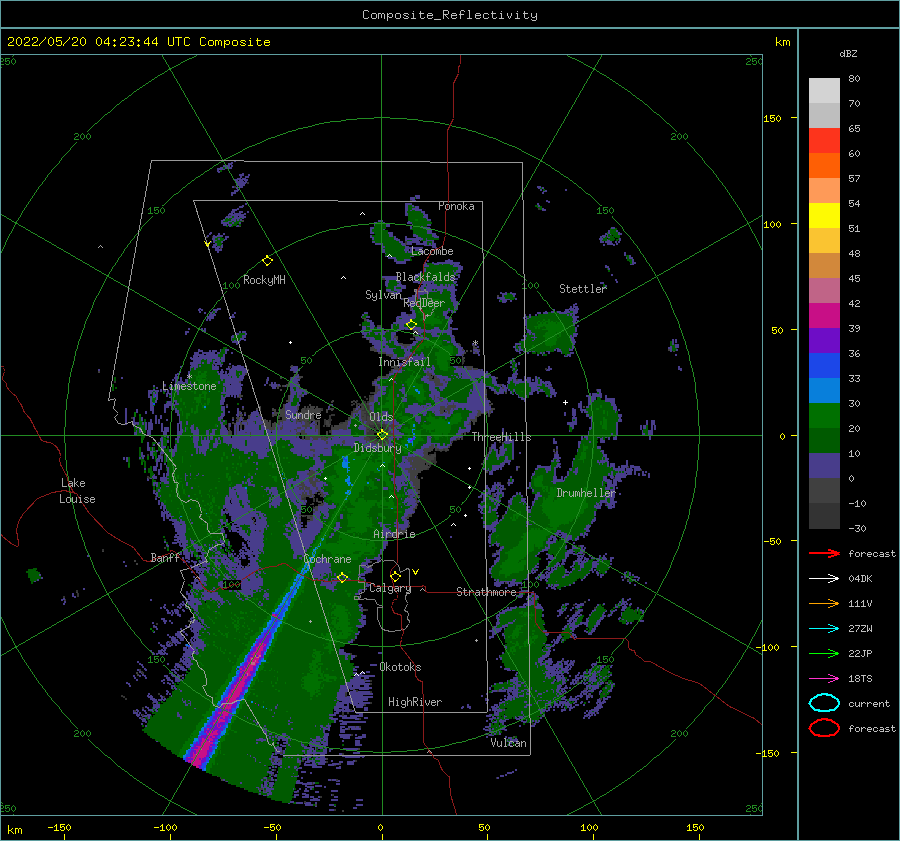
Task: Click the RockyMH label
Action: click(x=264, y=280)
